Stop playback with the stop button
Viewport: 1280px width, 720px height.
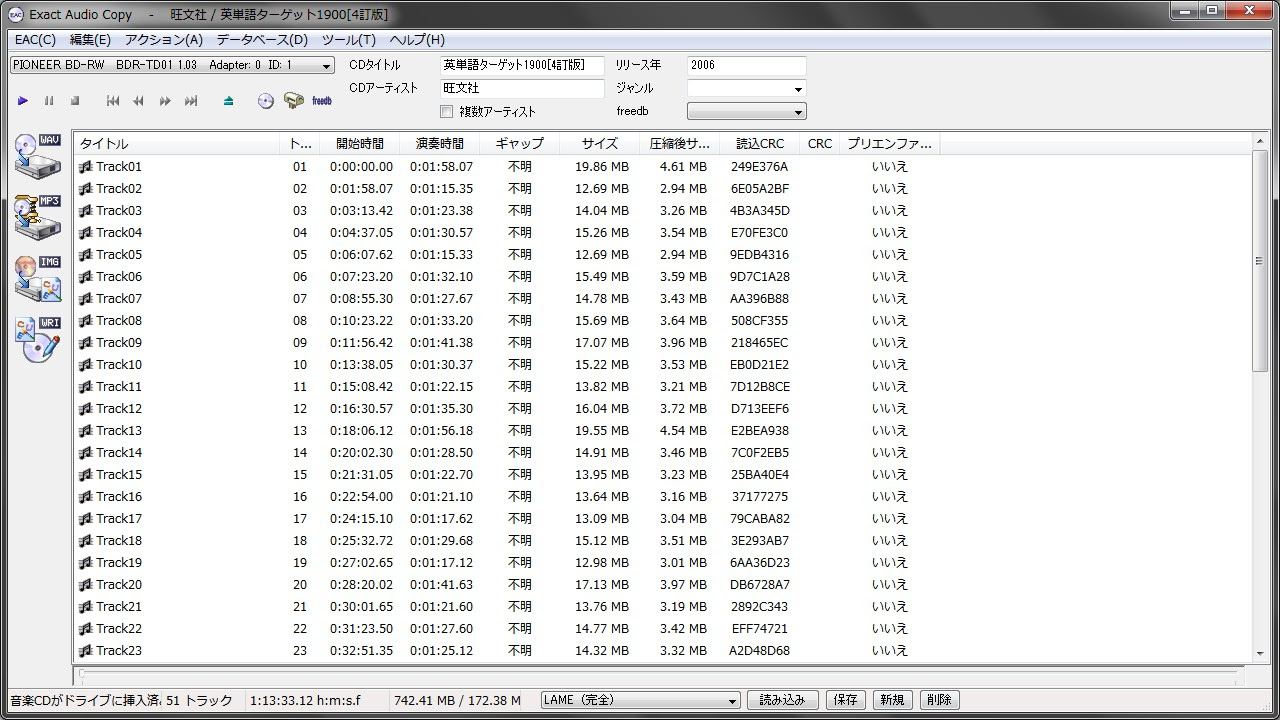(75, 101)
